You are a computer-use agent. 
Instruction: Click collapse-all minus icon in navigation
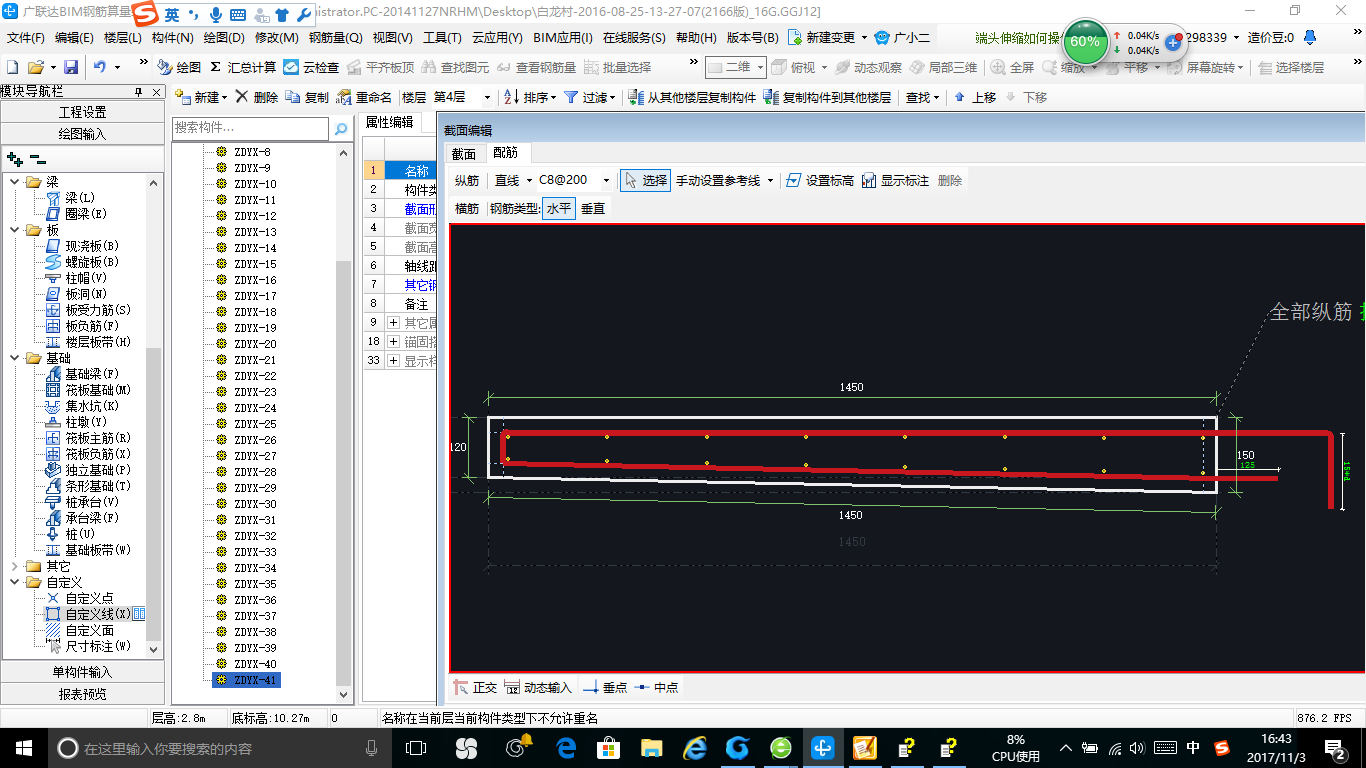(x=38, y=158)
